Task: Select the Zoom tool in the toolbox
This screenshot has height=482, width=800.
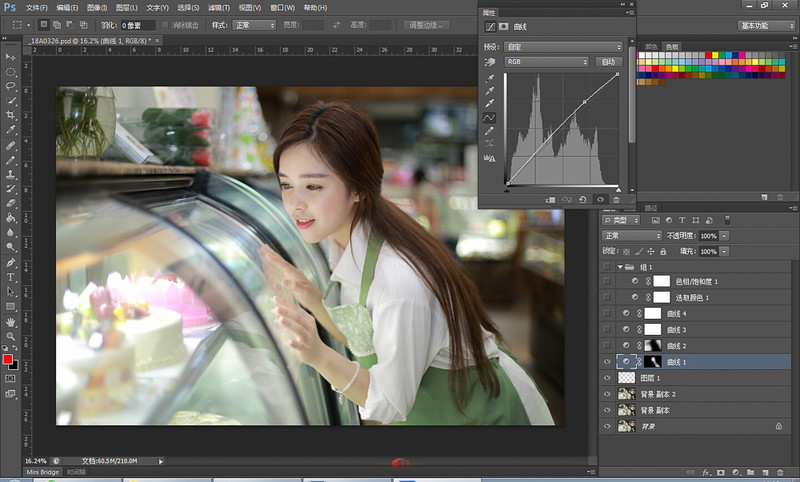Action: (x=10, y=337)
